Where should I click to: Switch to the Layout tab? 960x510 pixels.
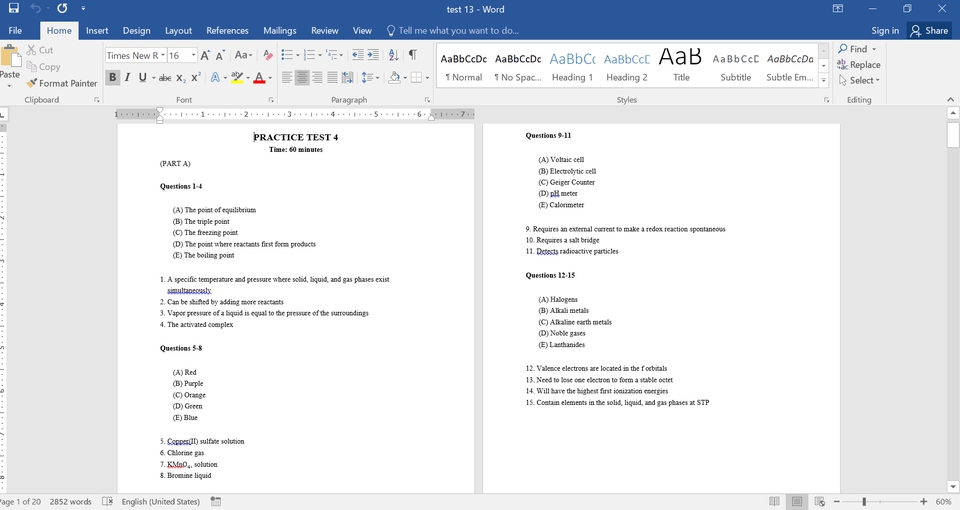tap(178, 31)
